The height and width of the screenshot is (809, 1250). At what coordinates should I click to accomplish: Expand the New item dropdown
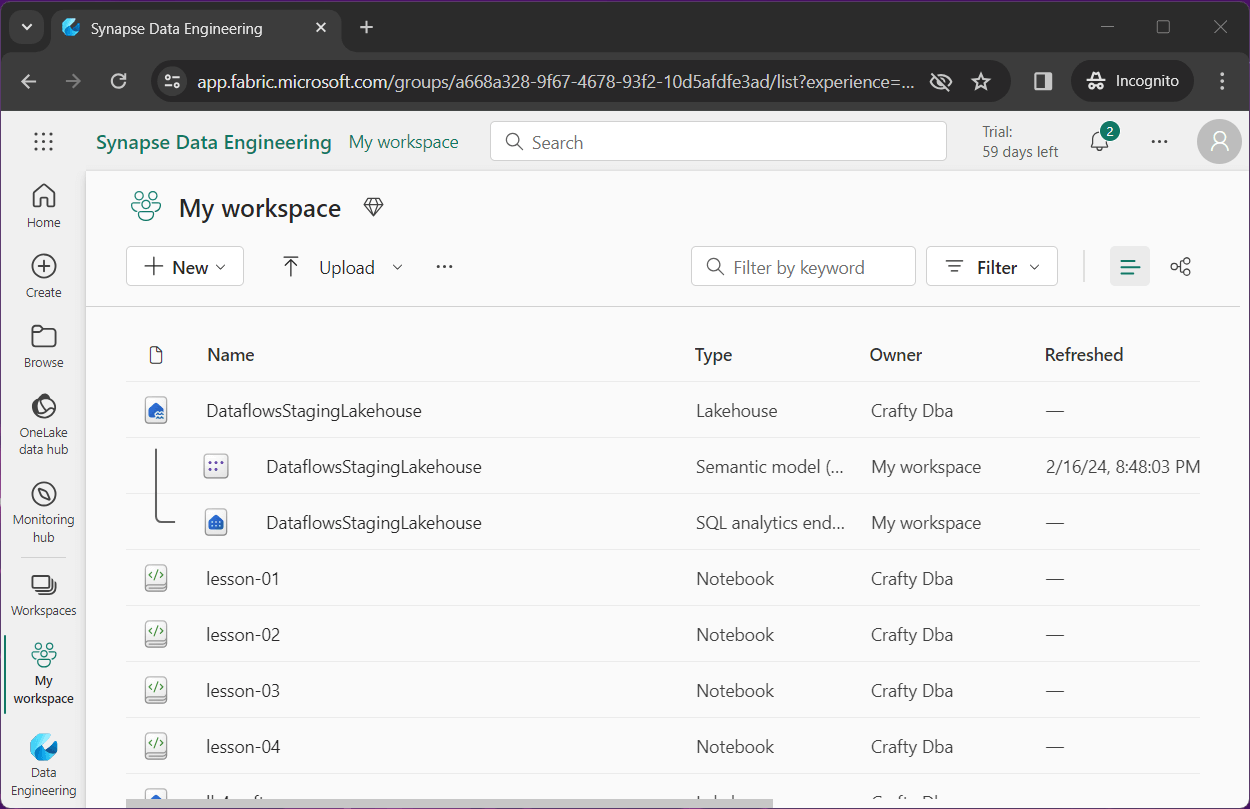(x=185, y=267)
